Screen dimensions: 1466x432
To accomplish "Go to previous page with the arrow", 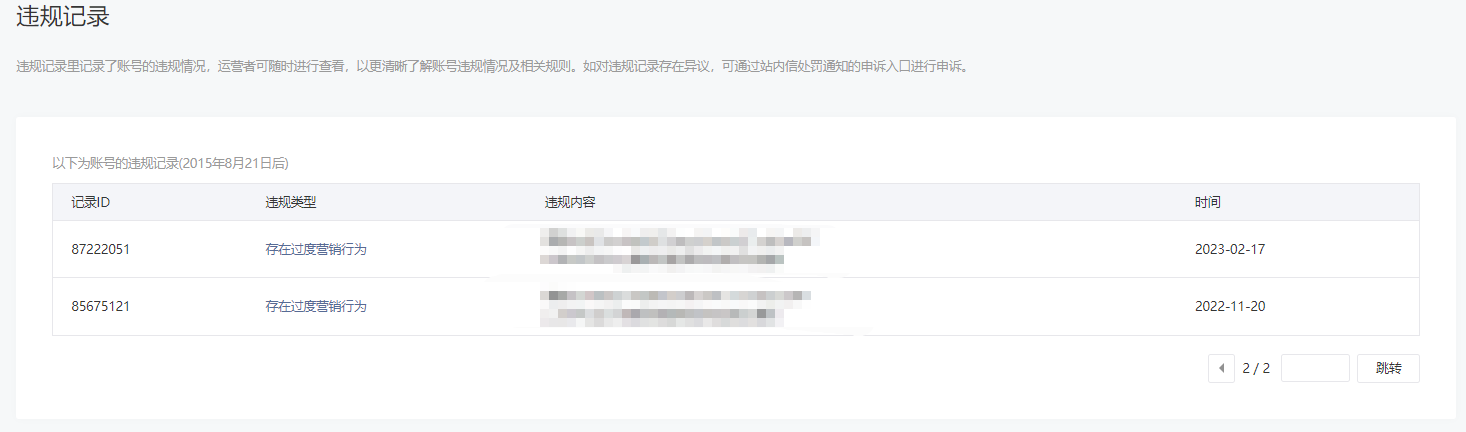I will (x=1221, y=368).
